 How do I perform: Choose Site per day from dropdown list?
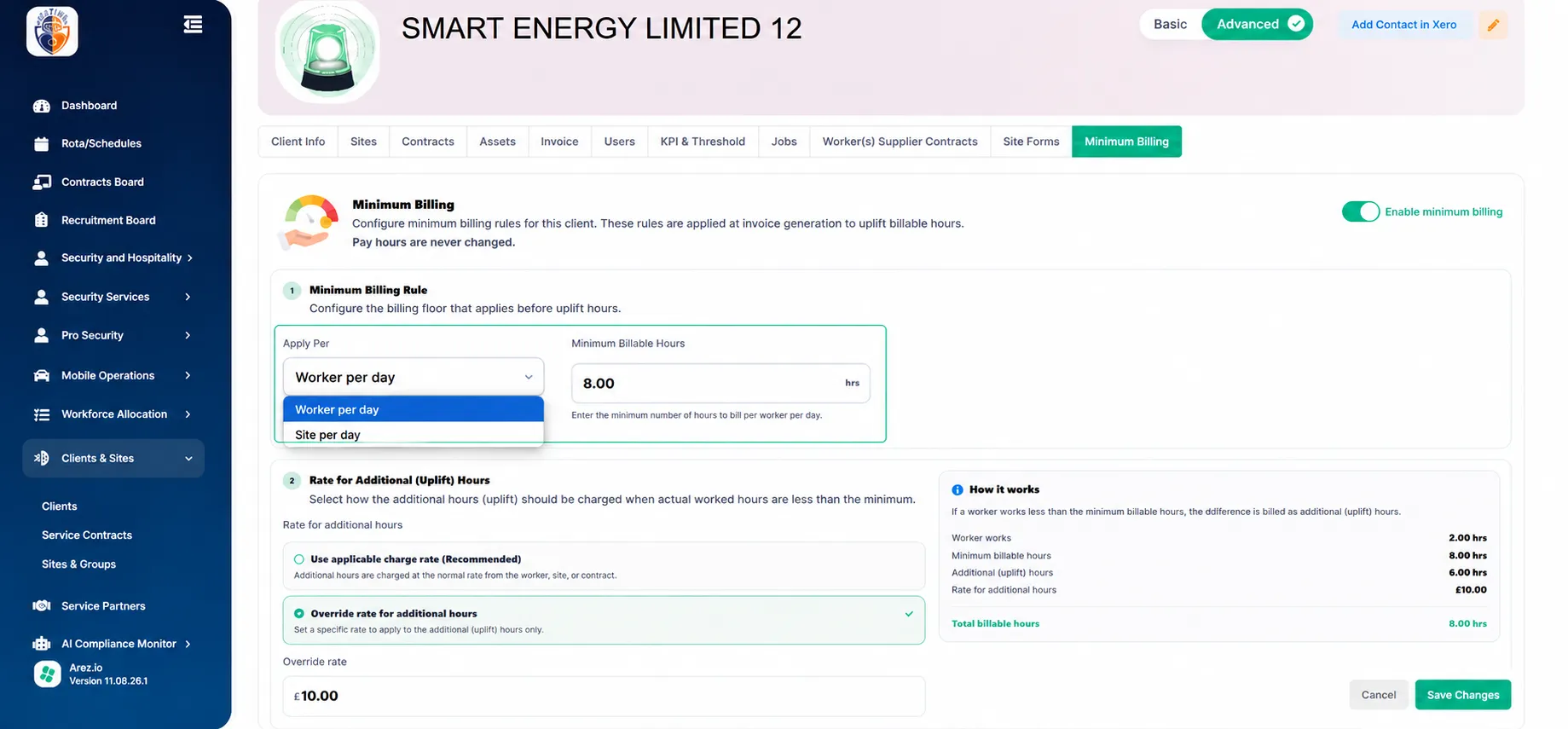413,434
